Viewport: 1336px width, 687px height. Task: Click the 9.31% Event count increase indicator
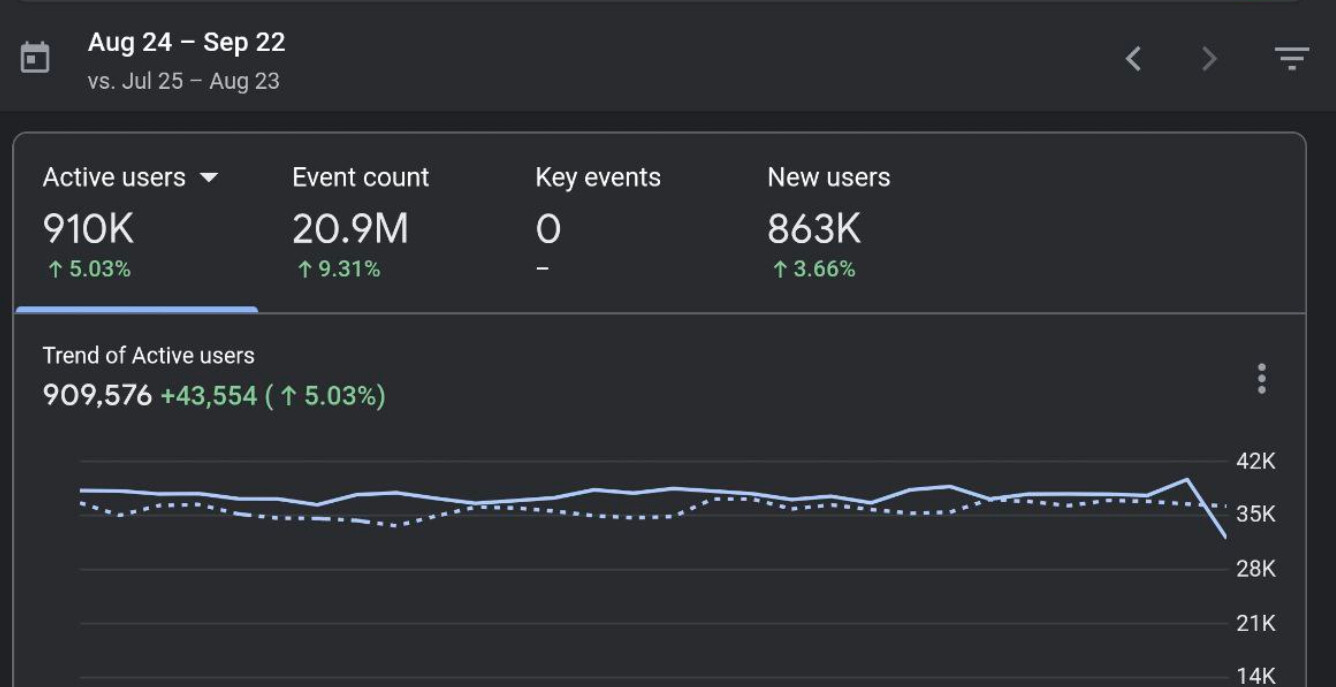(338, 269)
